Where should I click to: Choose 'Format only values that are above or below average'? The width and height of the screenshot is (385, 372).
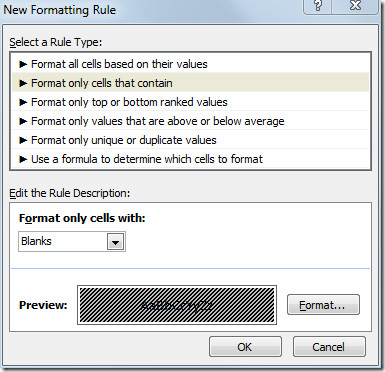click(x=191, y=121)
